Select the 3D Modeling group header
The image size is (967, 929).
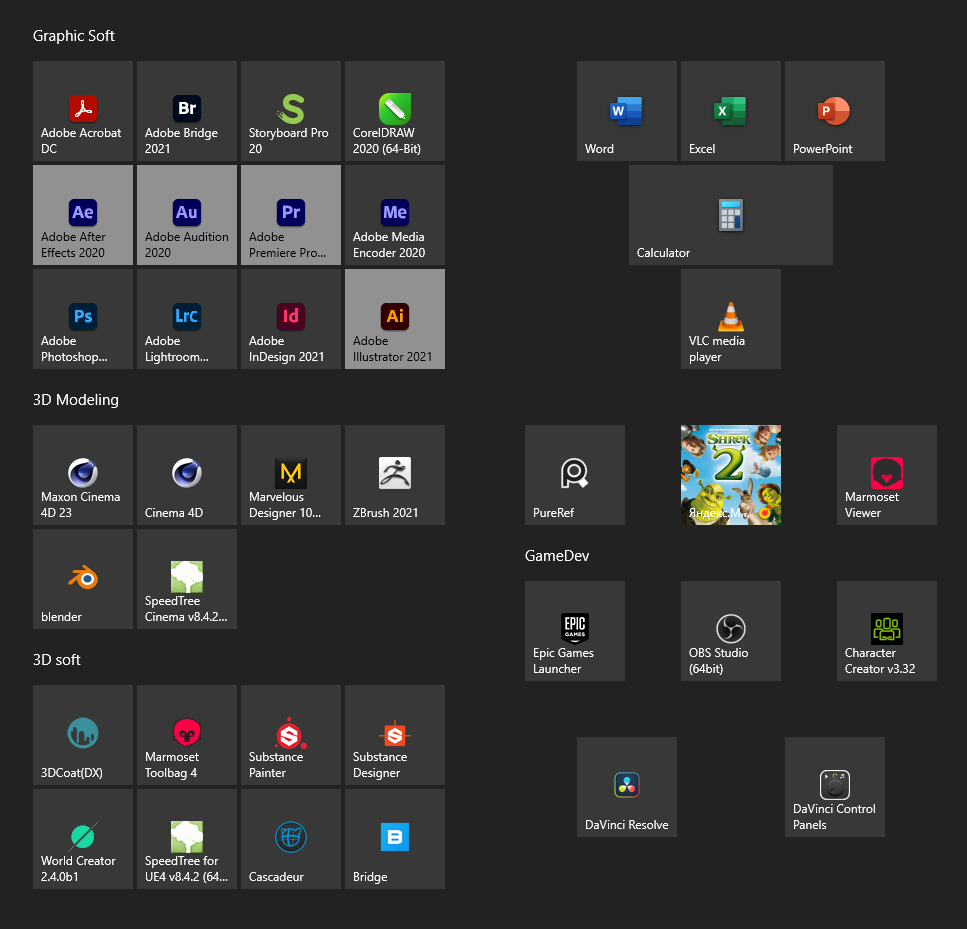[76, 400]
